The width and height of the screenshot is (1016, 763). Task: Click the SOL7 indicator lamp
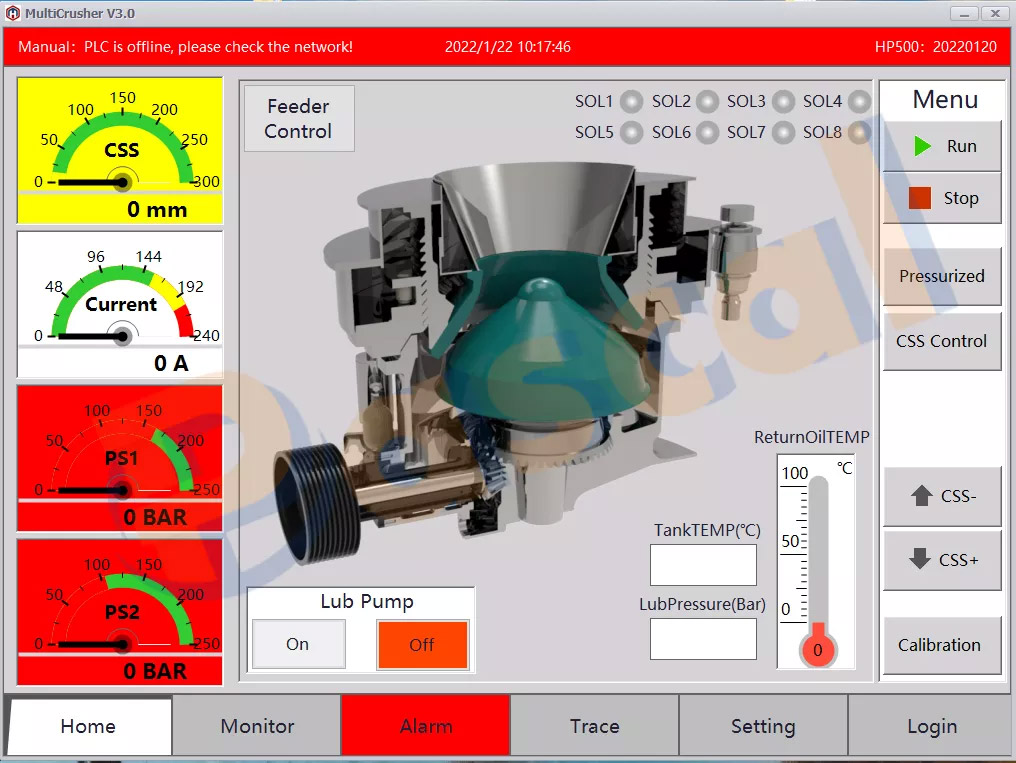(783, 133)
